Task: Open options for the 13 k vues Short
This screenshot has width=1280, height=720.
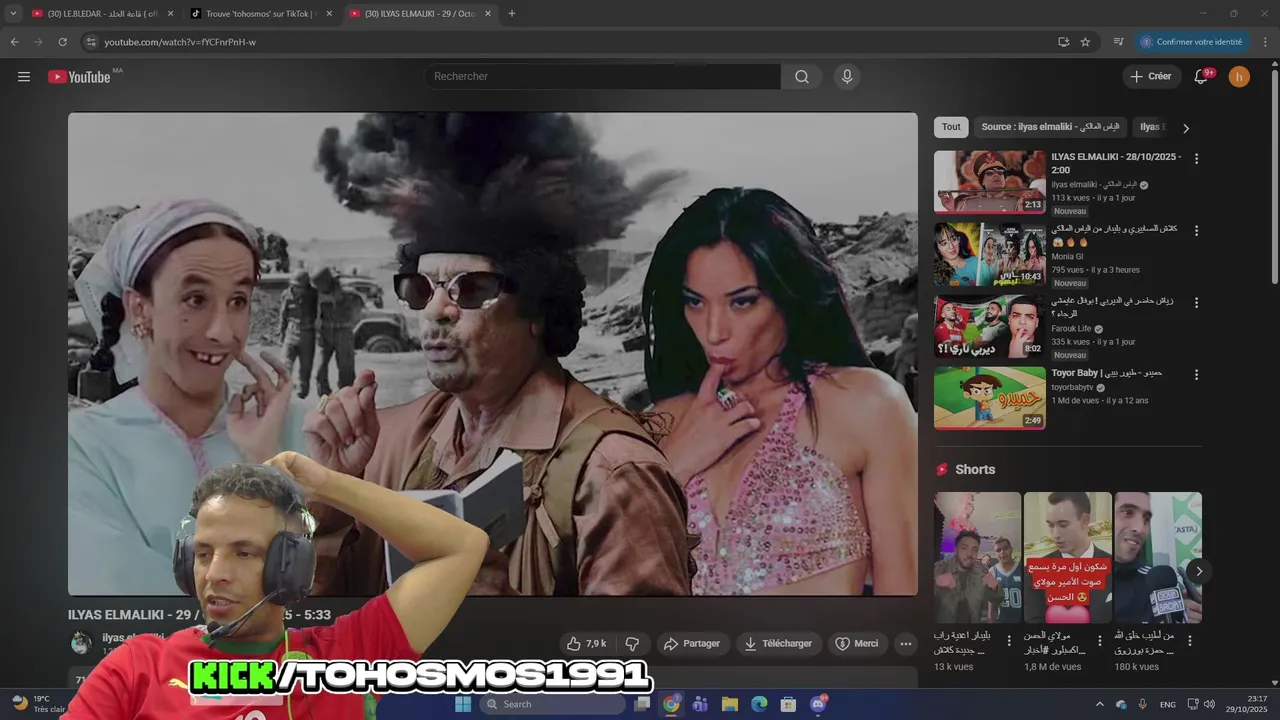Action: [x=1009, y=641]
